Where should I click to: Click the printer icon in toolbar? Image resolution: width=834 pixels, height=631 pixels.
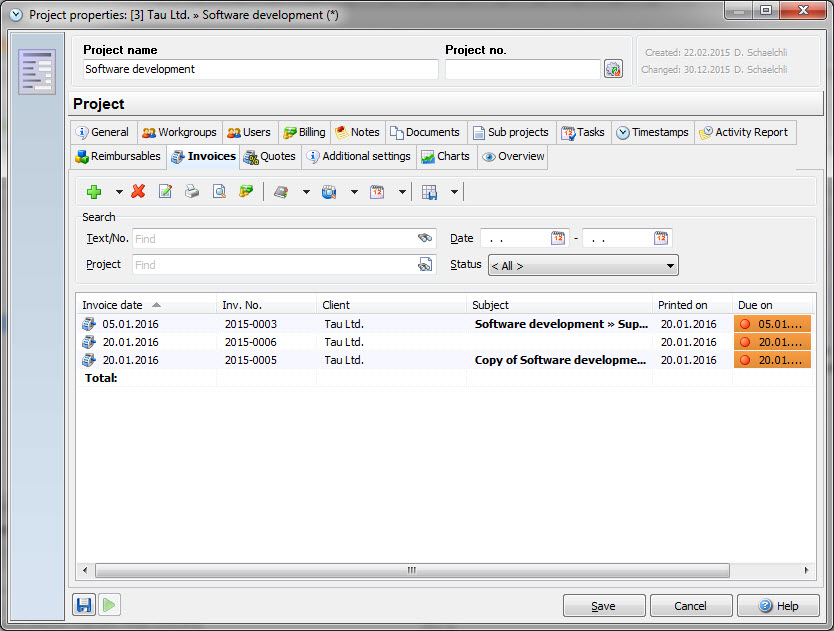click(192, 192)
